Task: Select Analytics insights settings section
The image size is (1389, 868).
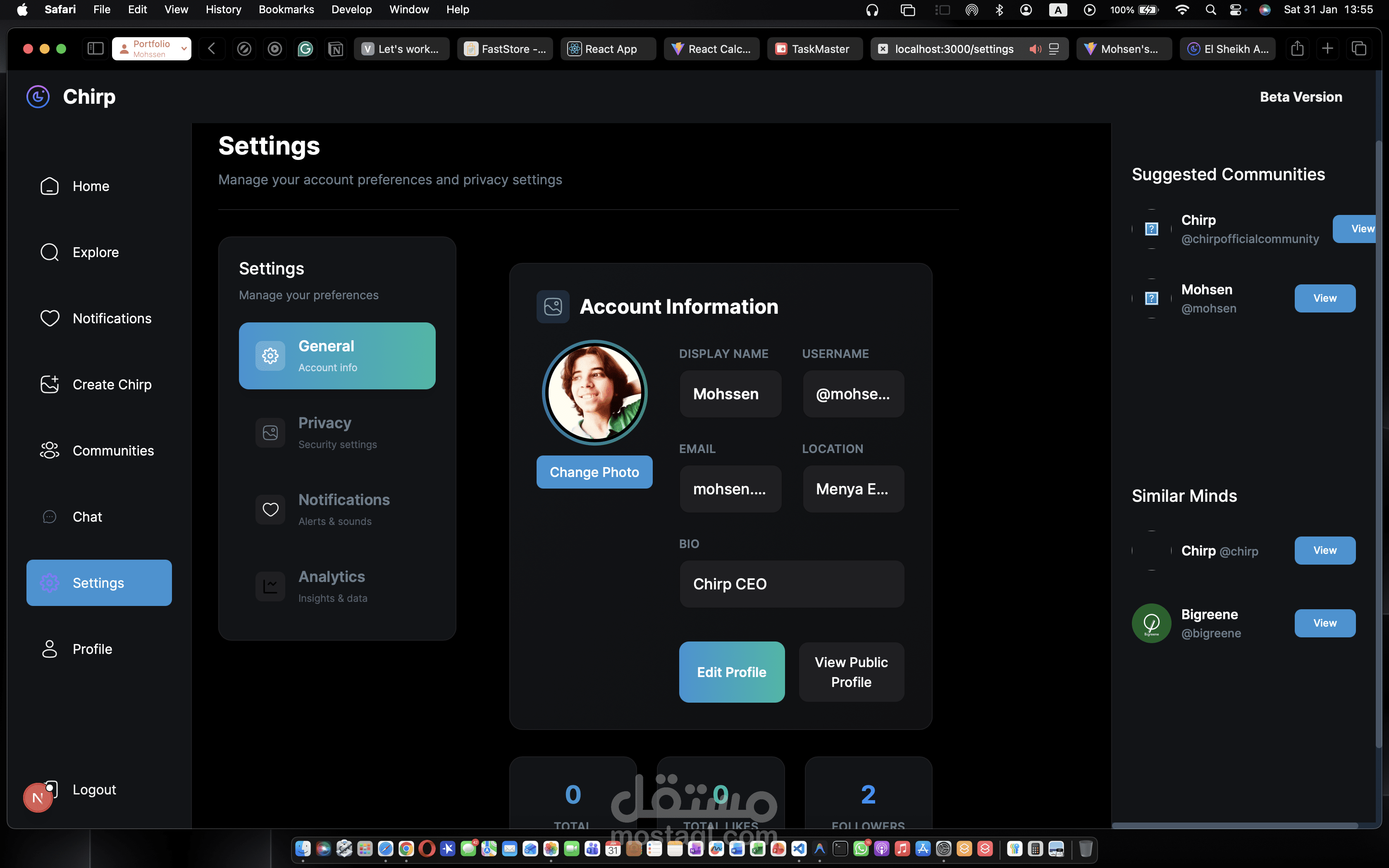Action: pos(337,586)
